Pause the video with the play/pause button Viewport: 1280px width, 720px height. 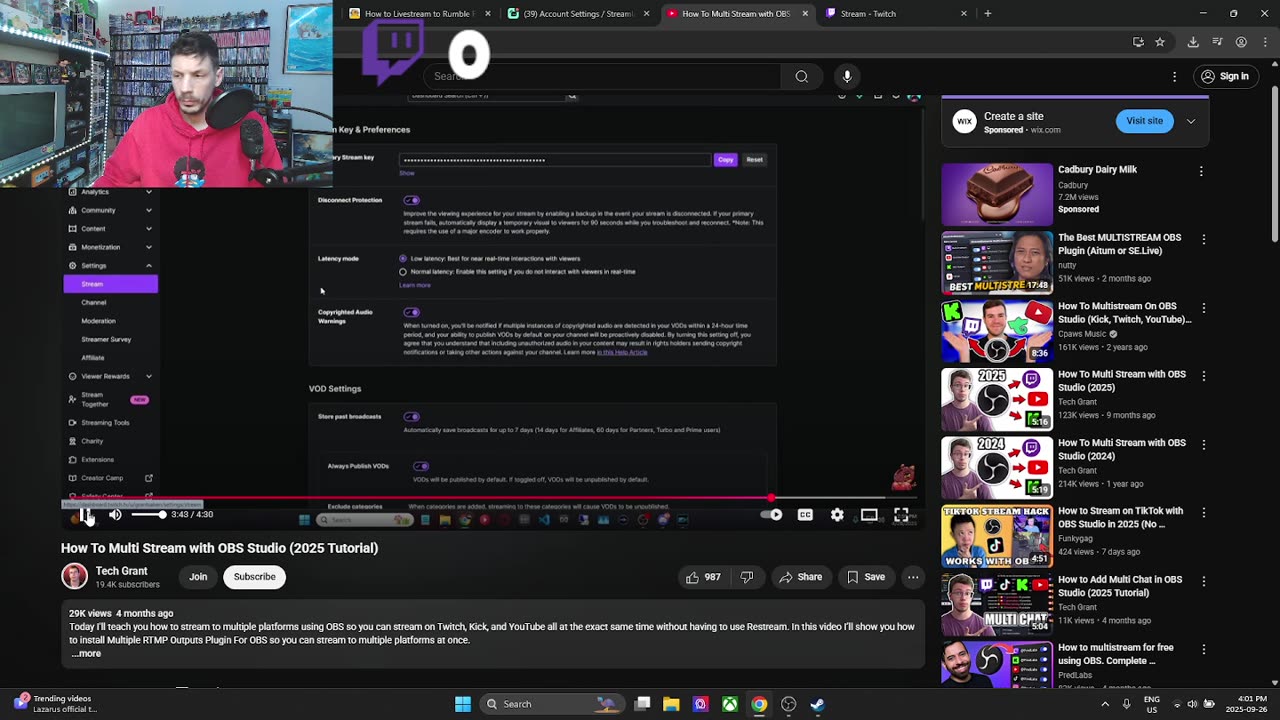pyautogui.click(x=85, y=515)
